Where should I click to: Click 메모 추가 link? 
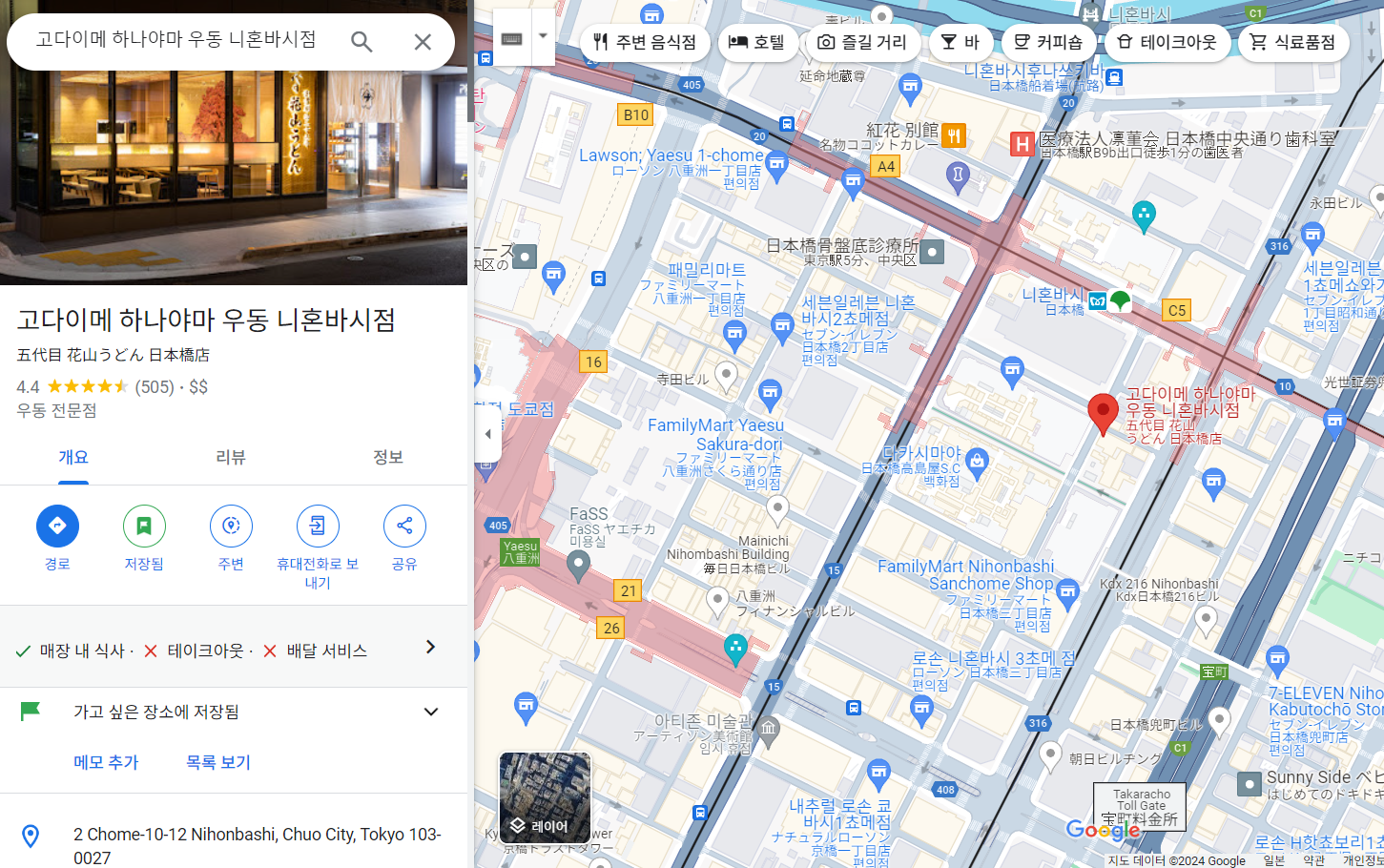106,762
